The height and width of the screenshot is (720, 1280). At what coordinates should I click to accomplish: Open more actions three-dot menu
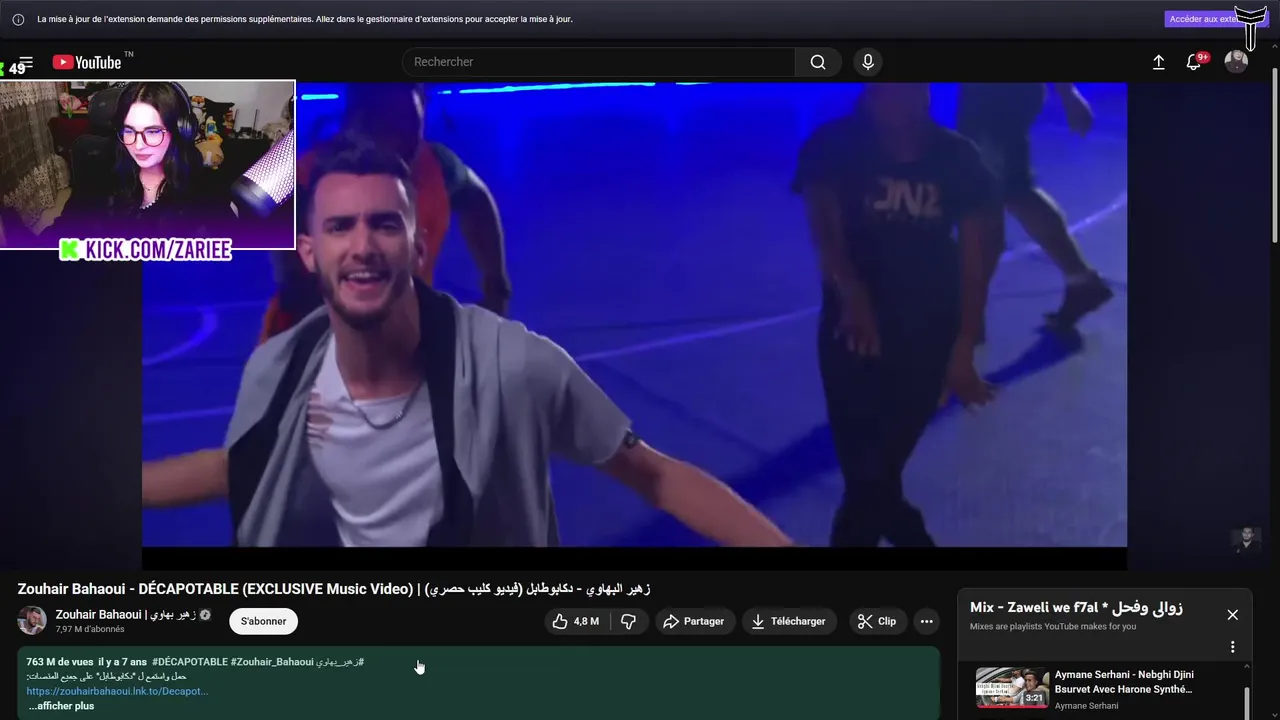(x=927, y=621)
